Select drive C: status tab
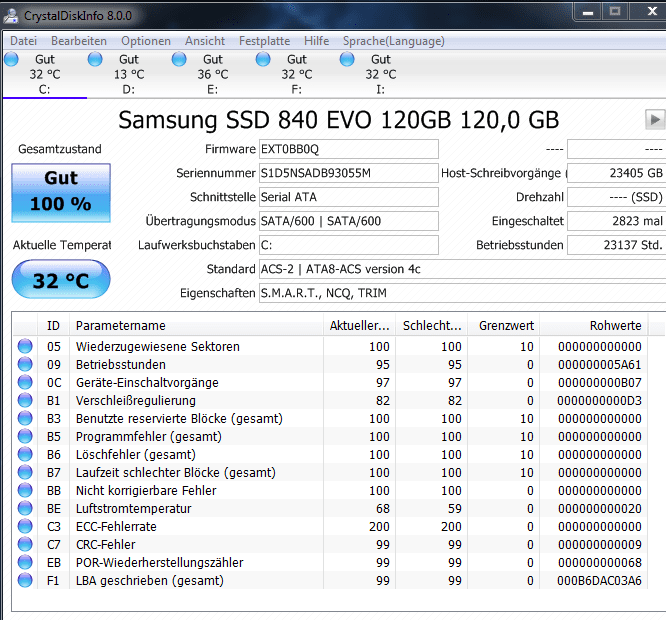666x620 pixels. point(45,74)
